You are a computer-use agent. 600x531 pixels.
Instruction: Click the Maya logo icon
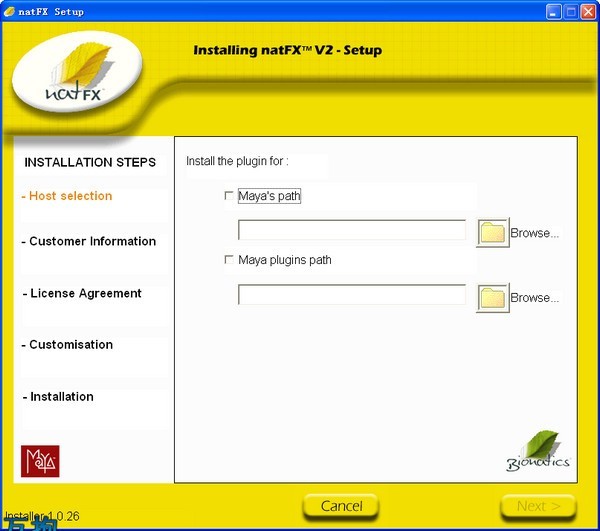coord(40,461)
